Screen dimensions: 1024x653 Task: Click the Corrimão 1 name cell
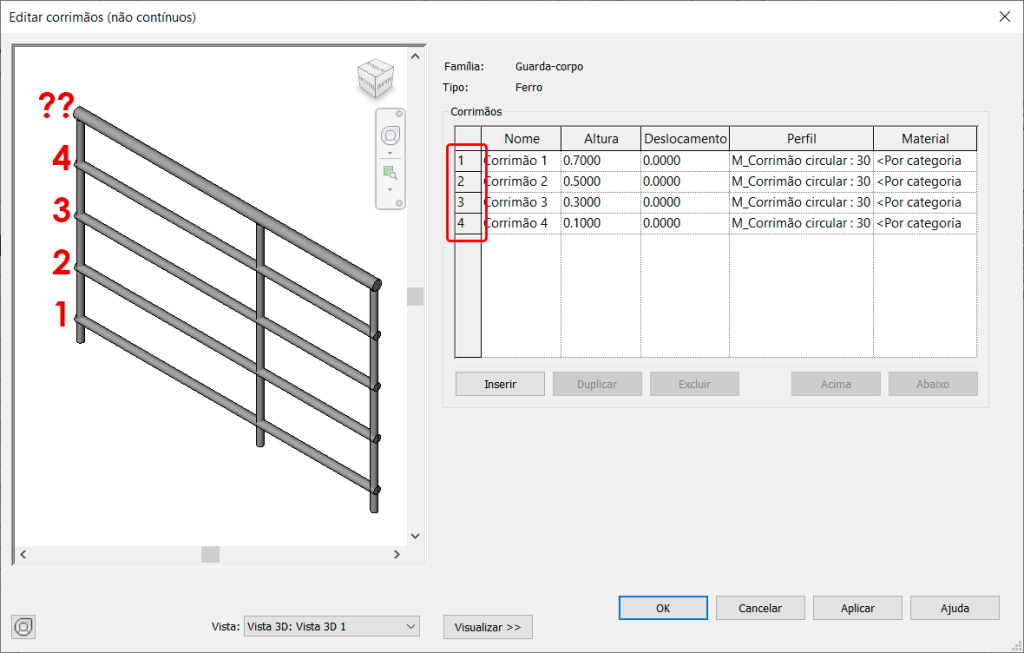click(x=521, y=161)
